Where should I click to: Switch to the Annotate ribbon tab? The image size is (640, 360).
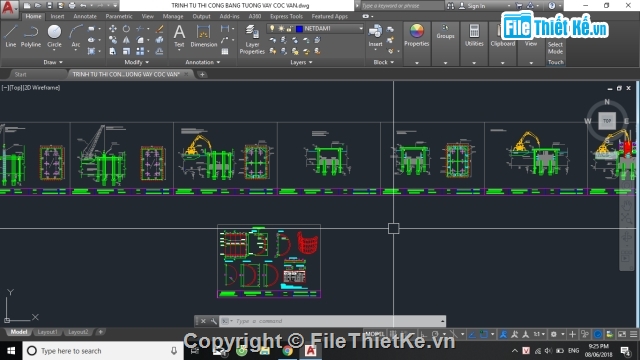[x=85, y=16]
